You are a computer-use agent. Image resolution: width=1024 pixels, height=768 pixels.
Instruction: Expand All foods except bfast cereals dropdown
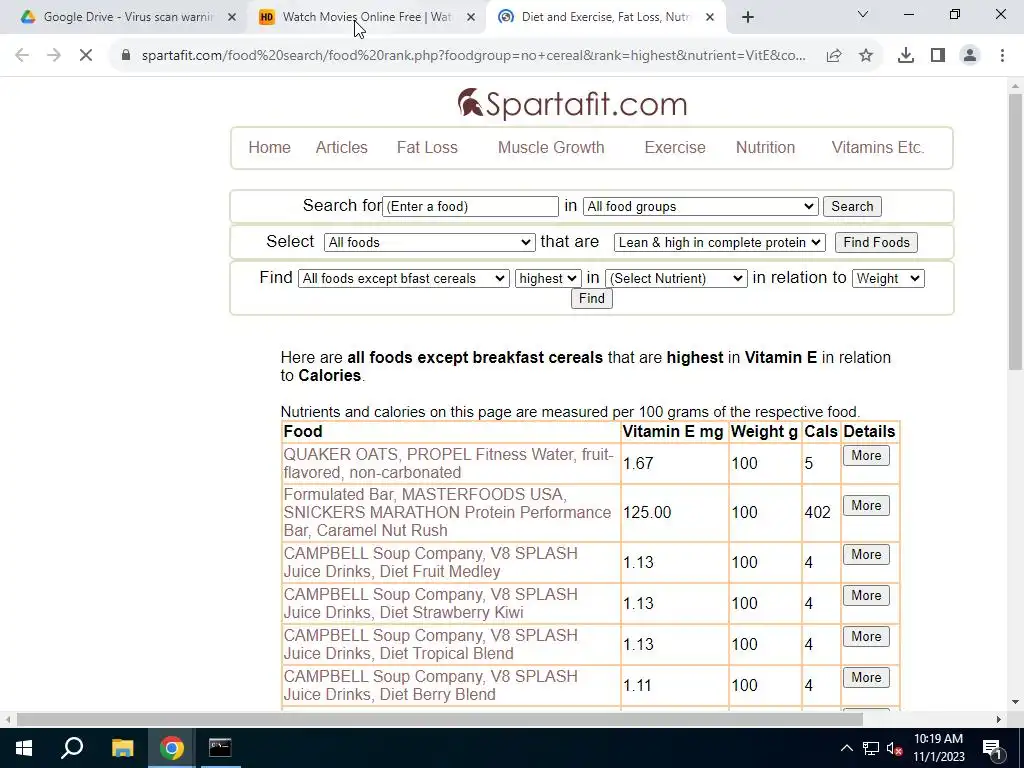pos(403,278)
